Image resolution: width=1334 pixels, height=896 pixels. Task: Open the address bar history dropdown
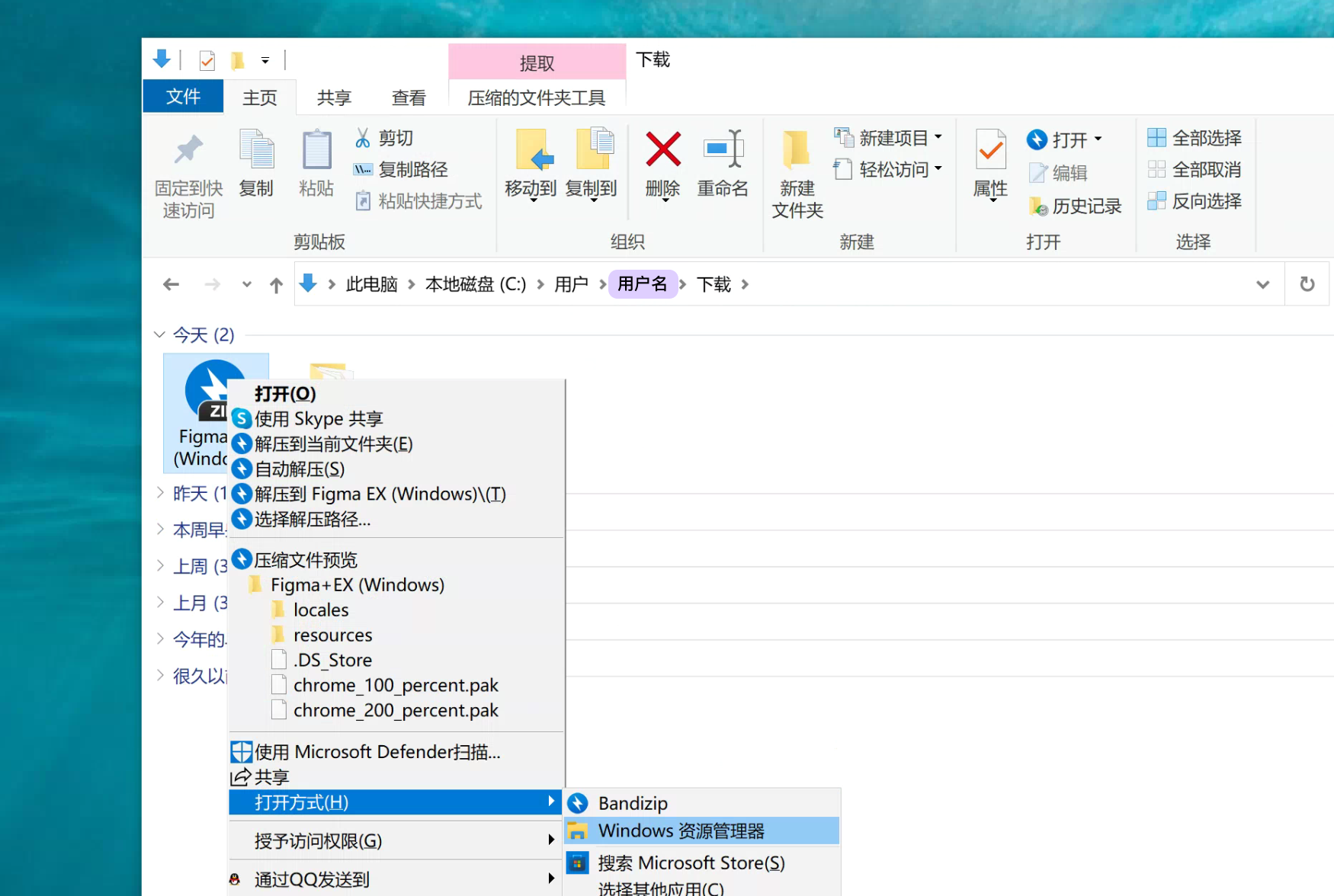[1262, 284]
